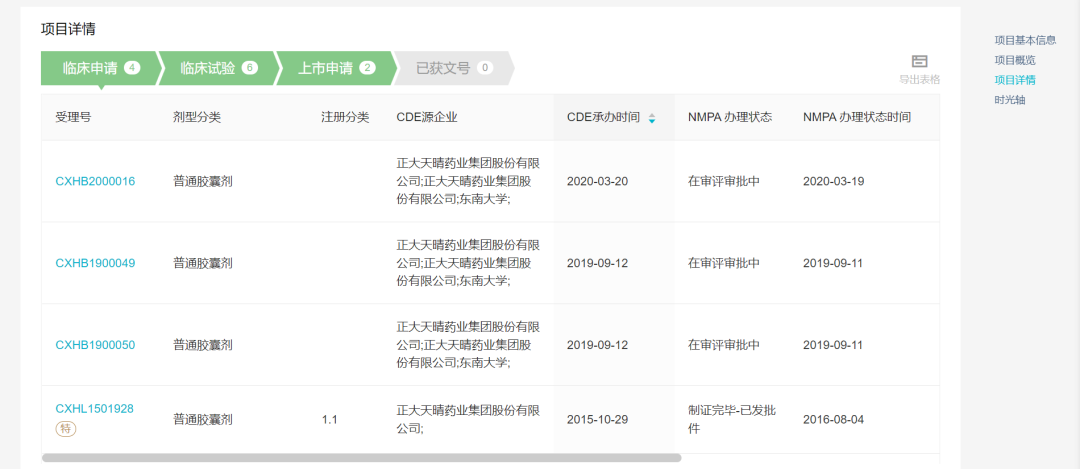Open record CXHL1501928
This screenshot has height=469, width=1080.
point(94,408)
